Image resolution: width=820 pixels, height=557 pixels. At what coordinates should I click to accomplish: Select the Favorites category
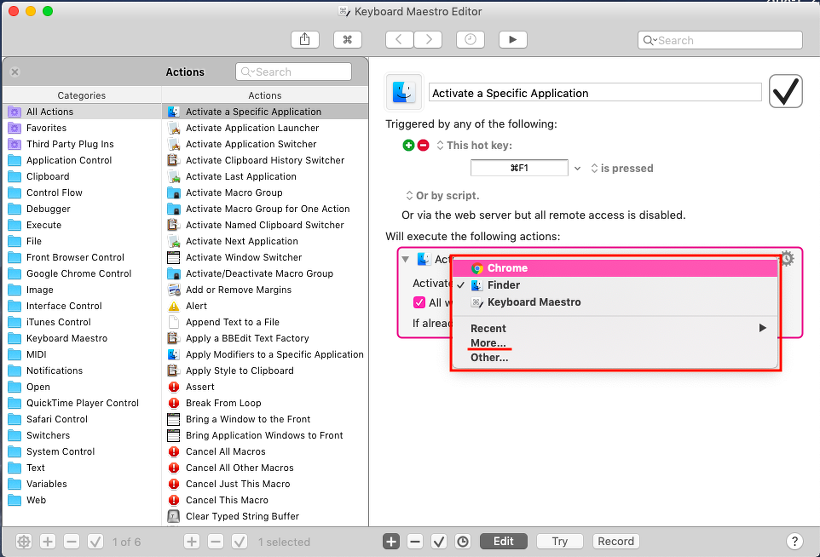coord(82,128)
